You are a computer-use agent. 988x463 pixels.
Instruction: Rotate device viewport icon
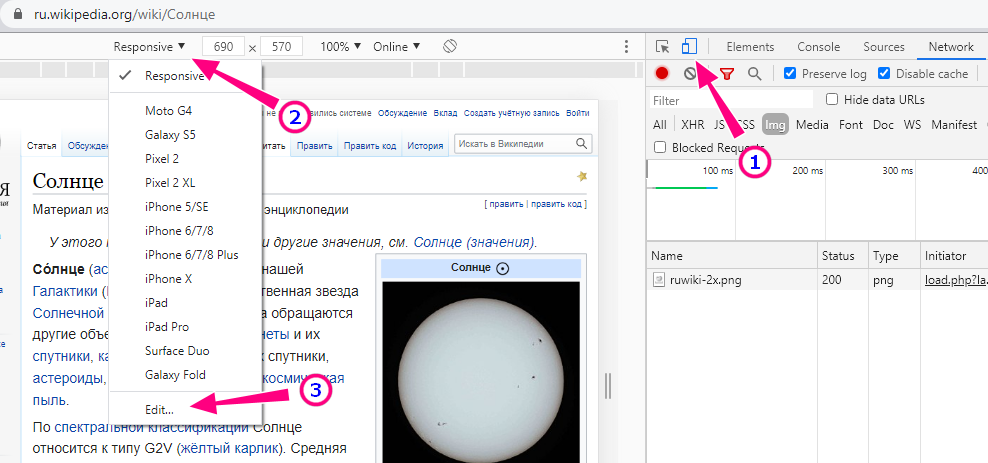450,47
